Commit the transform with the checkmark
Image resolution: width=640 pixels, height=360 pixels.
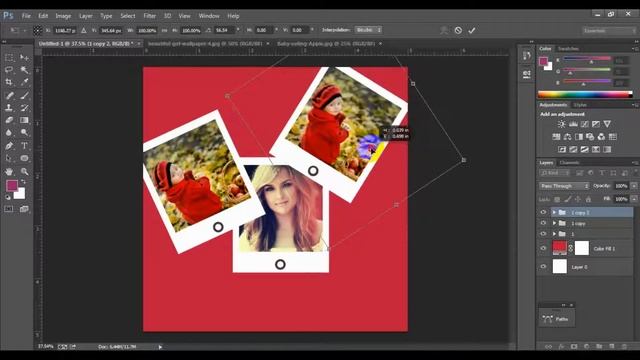tap(472, 30)
